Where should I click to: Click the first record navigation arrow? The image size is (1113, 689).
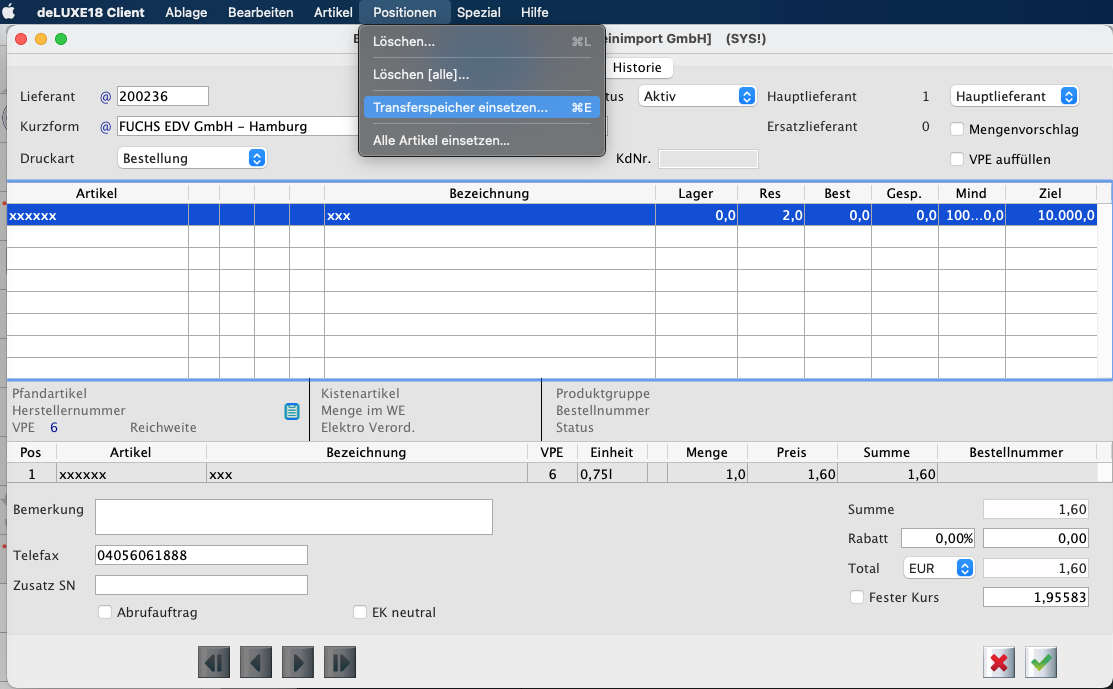(215, 662)
